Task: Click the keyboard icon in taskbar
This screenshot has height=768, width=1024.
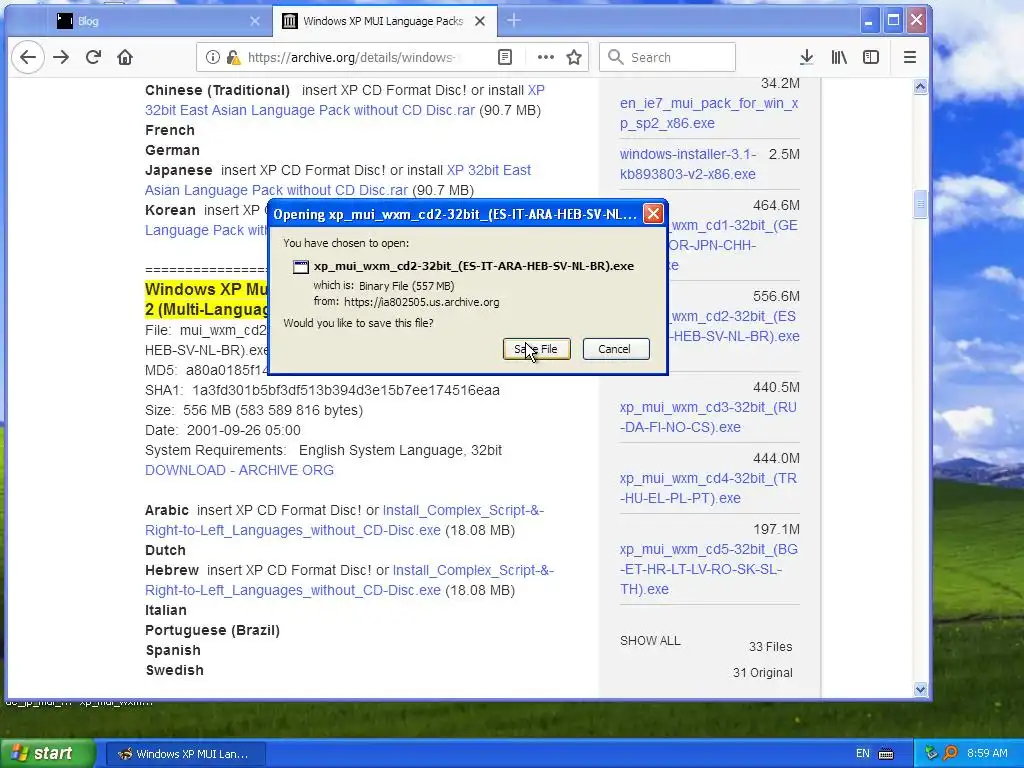Action: (886, 754)
